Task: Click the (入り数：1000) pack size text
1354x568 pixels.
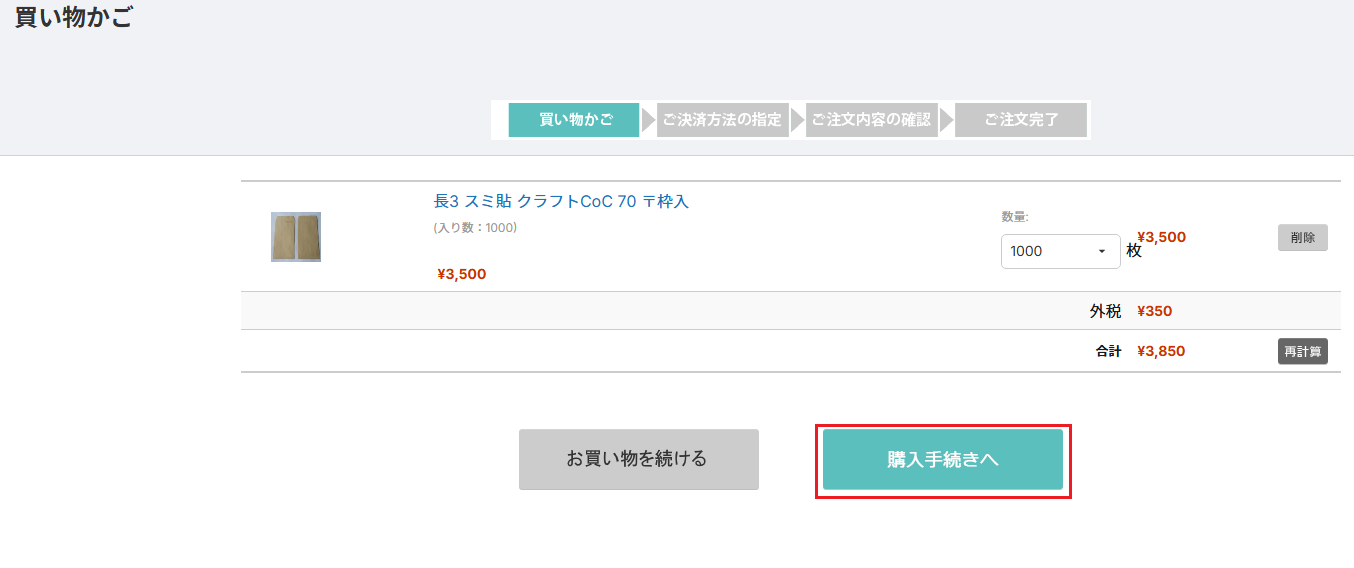Action: coord(475,228)
